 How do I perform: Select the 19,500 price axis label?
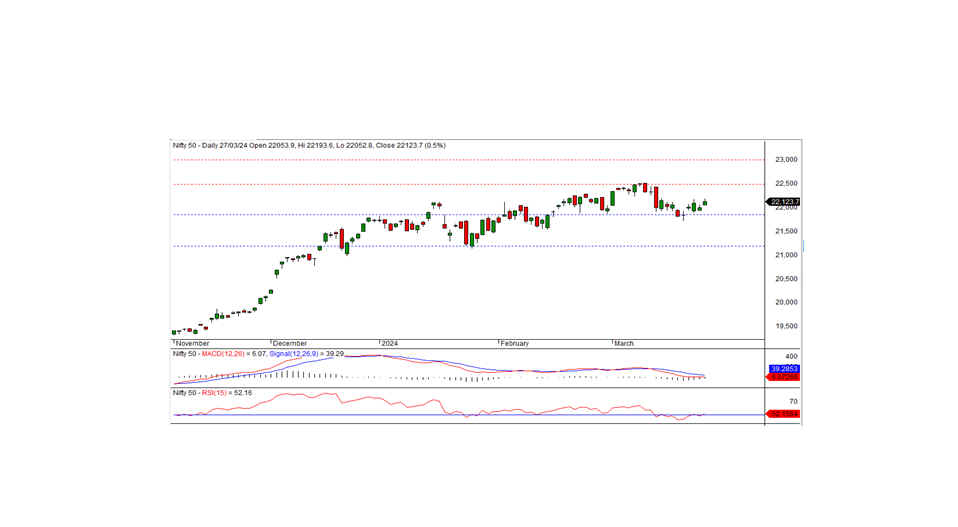point(786,326)
